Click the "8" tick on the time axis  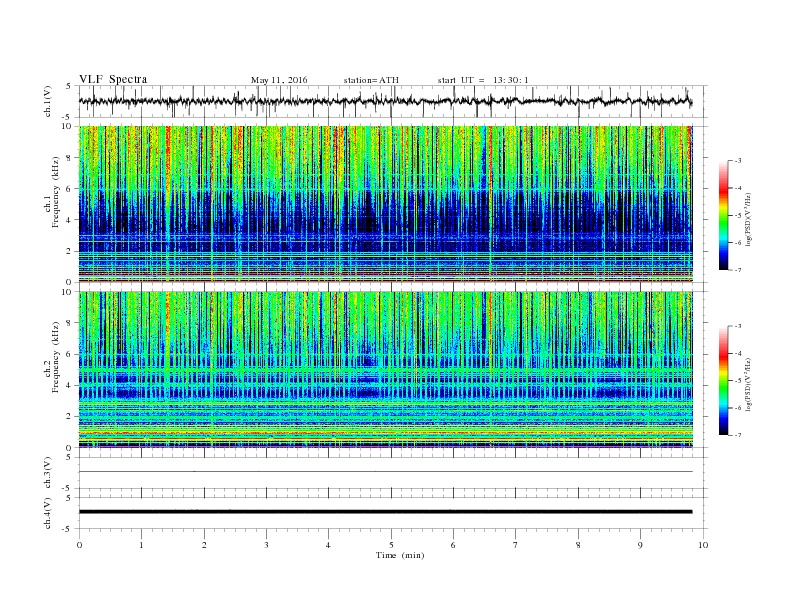tap(578, 545)
